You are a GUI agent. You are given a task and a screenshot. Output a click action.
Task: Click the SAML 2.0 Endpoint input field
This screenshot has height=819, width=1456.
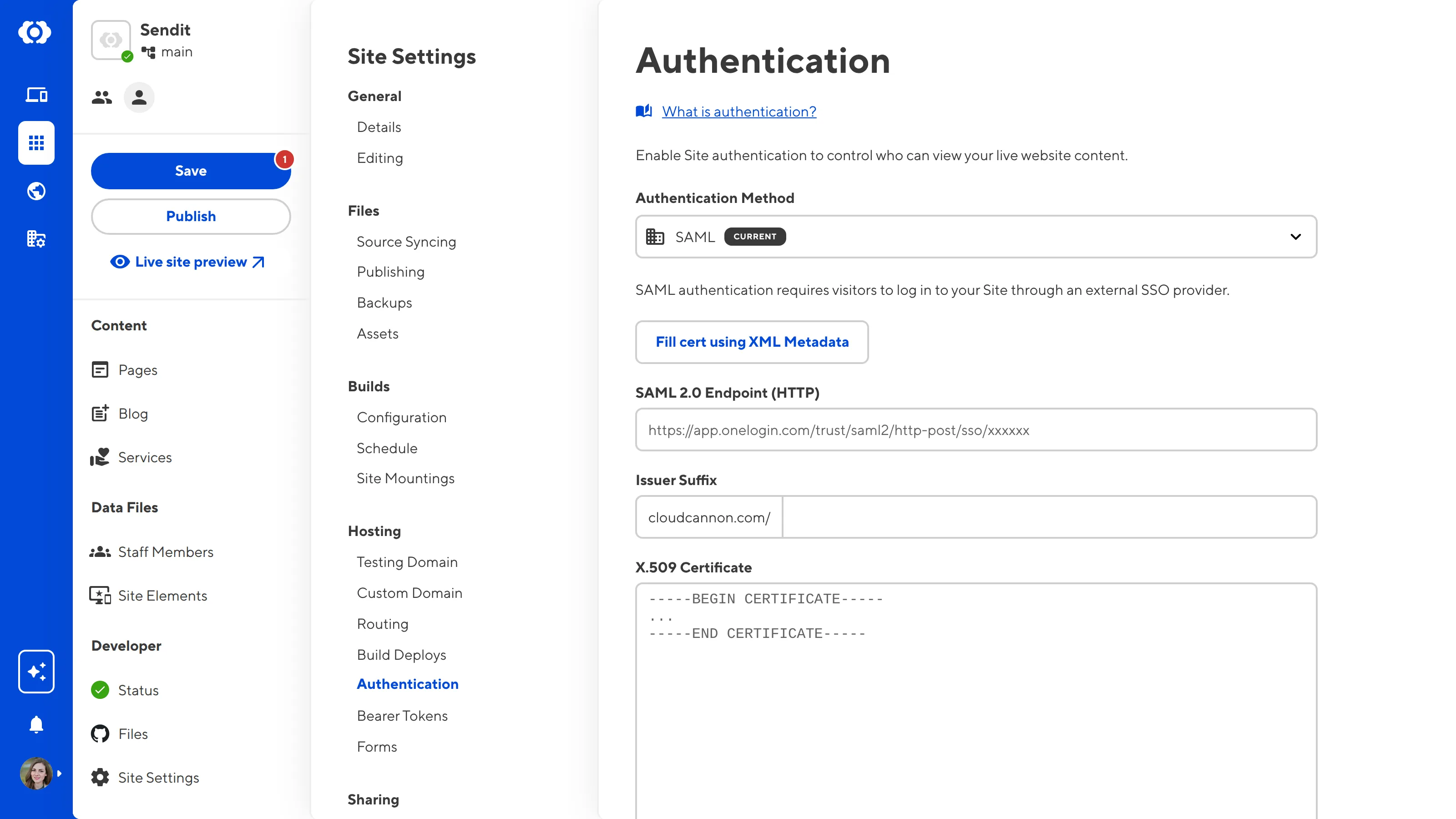point(976,430)
